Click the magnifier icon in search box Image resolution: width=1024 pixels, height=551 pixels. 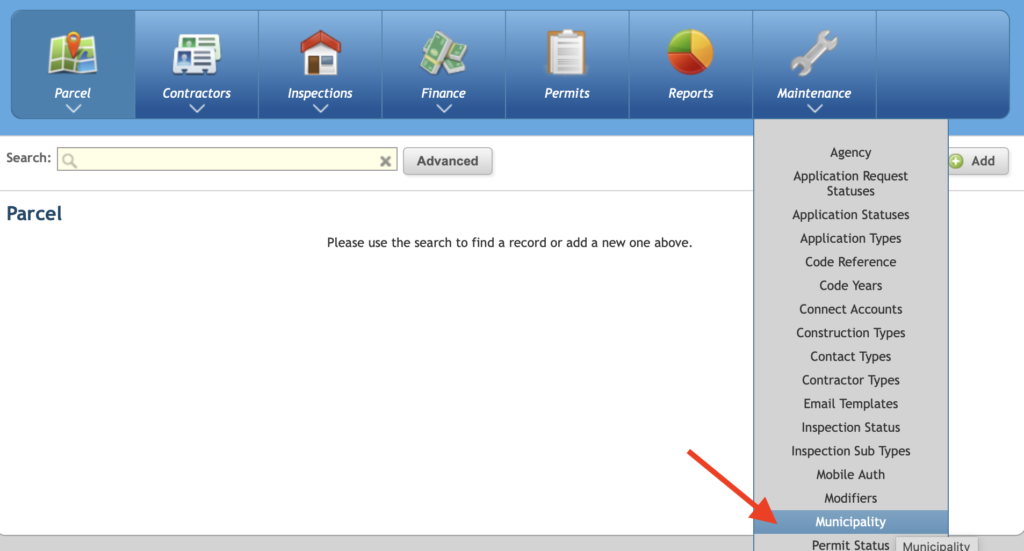pyautogui.click(x=69, y=161)
